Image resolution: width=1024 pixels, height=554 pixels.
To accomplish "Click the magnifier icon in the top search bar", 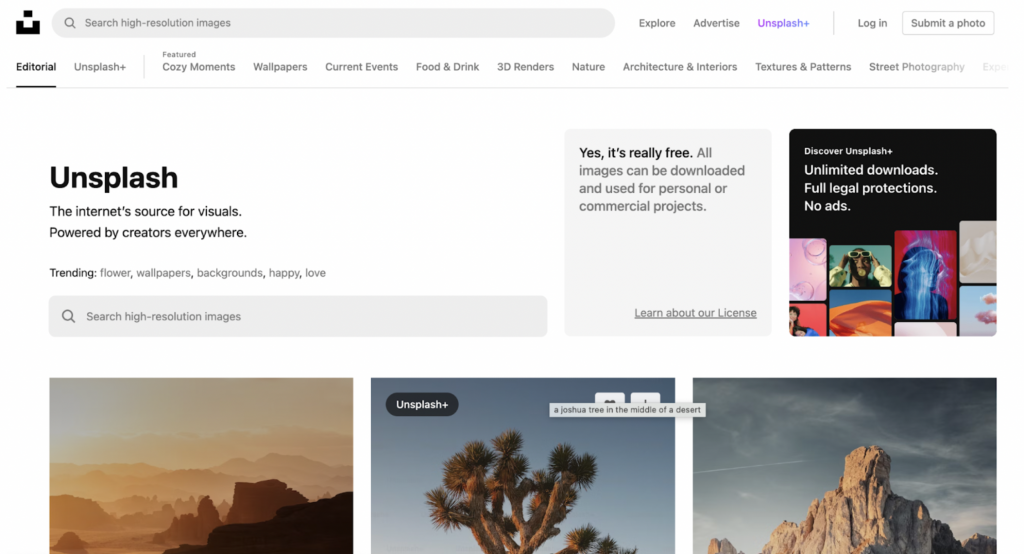I will click(x=68, y=23).
